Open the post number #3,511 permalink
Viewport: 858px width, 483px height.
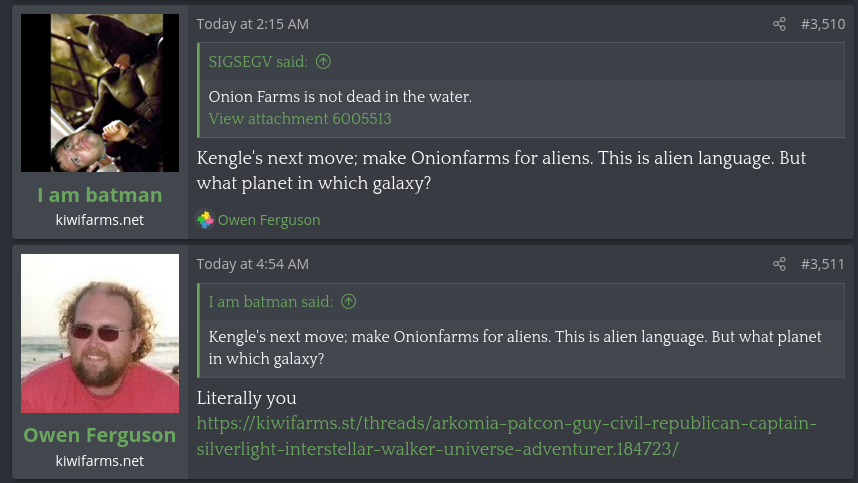point(822,264)
